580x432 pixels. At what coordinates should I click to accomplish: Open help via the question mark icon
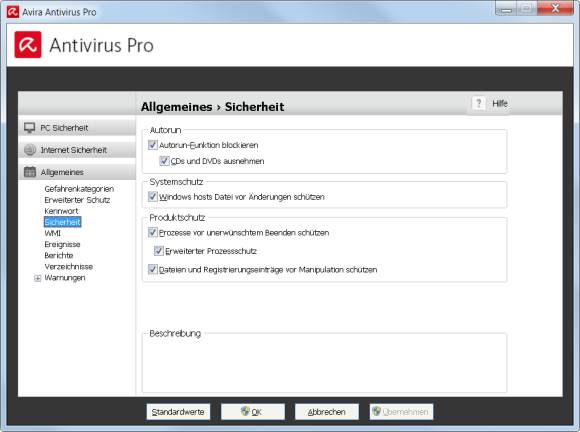pyautogui.click(x=479, y=104)
